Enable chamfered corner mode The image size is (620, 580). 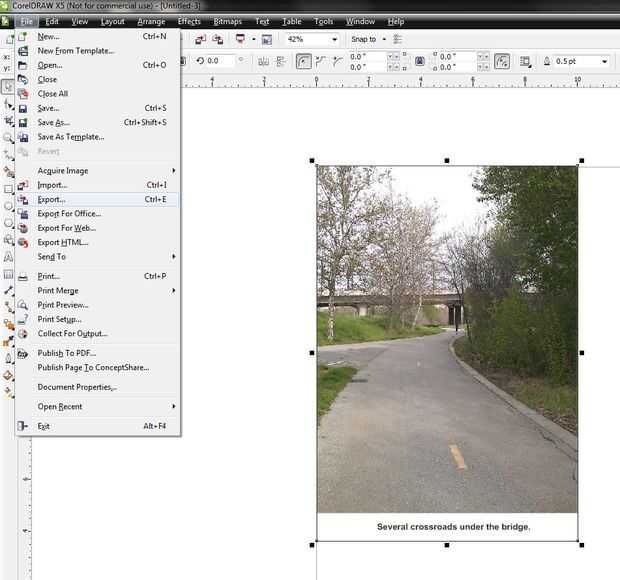point(337,61)
